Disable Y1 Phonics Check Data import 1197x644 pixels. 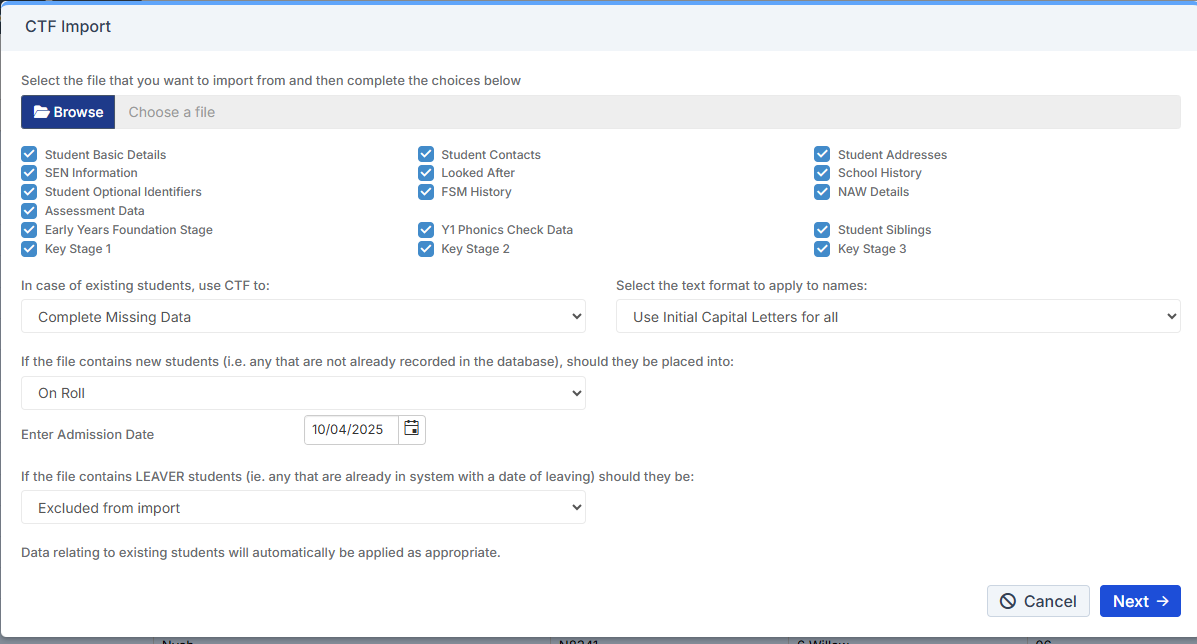coord(426,230)
